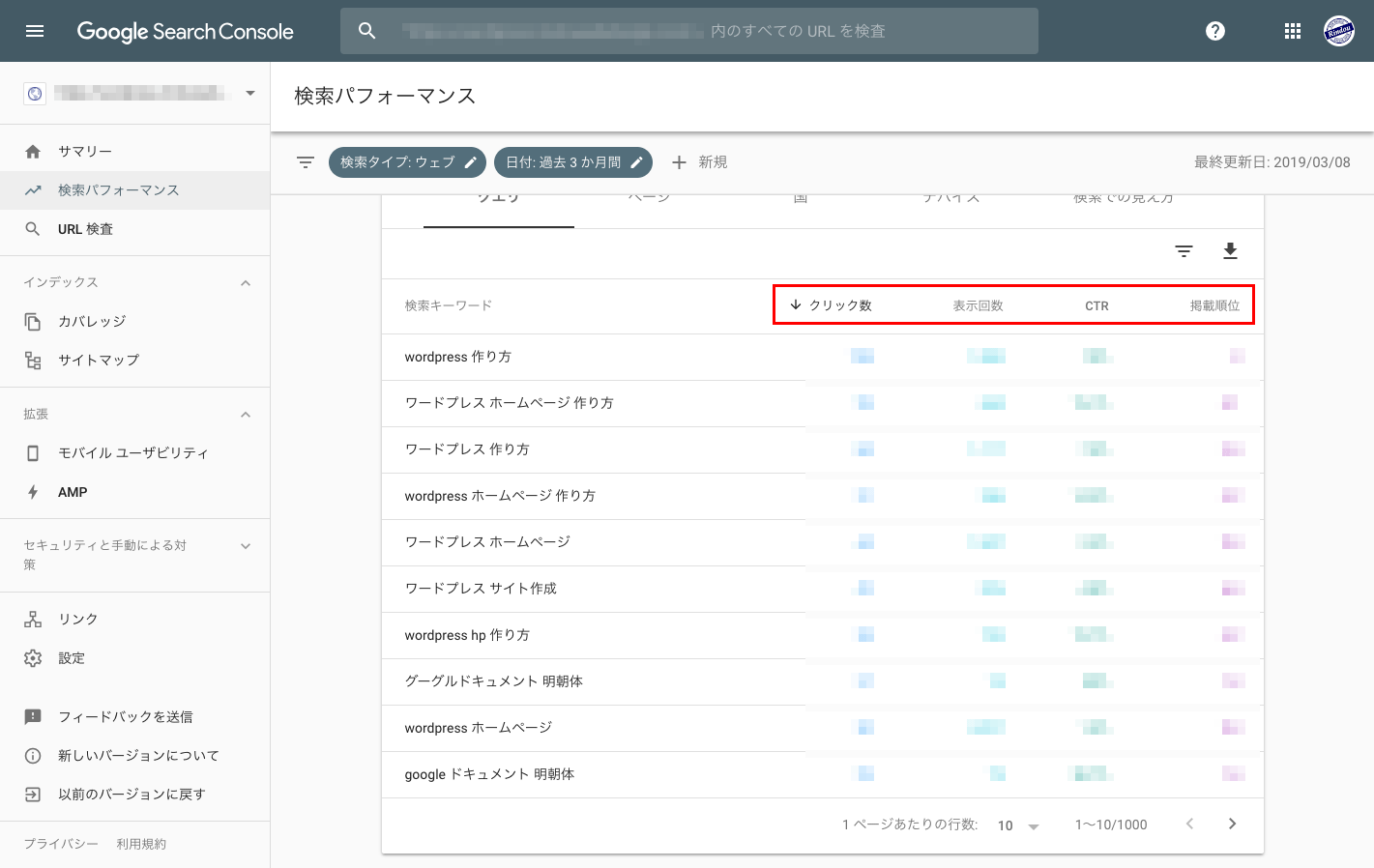This screenshot has height=868, width=1374.
Task: Open モバイル ユーザビリティ report
Action: (134, 452)
